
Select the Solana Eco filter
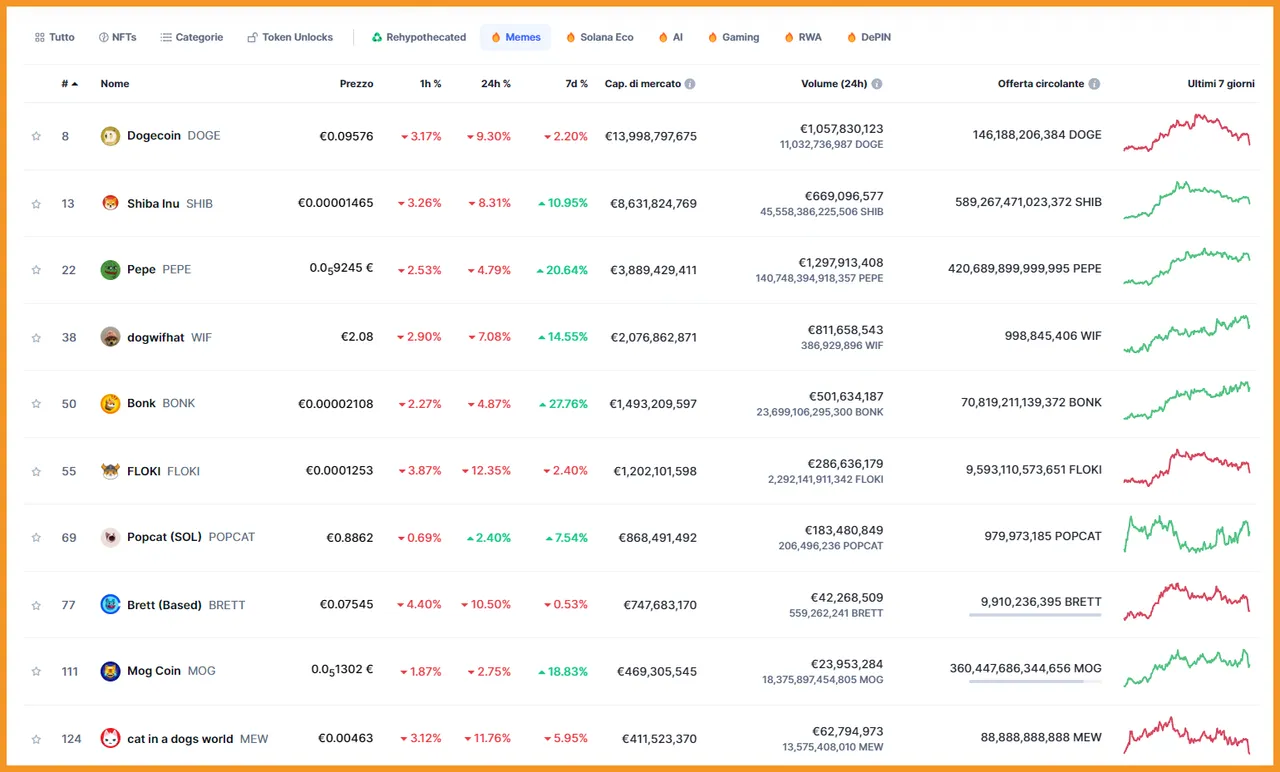(x=599, y=37)
